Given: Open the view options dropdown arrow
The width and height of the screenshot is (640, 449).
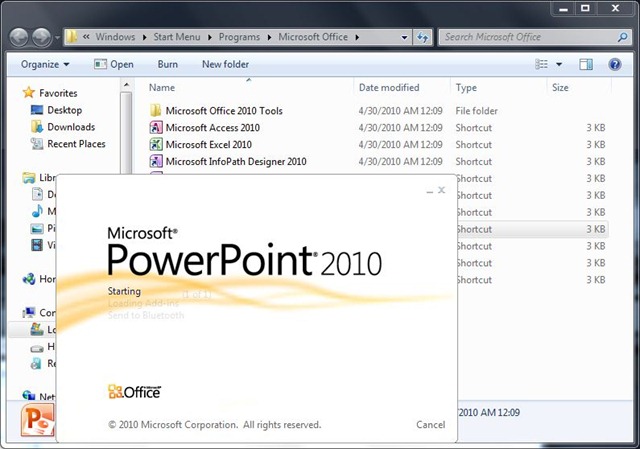Looking at the screenshot, I should 559,64.
